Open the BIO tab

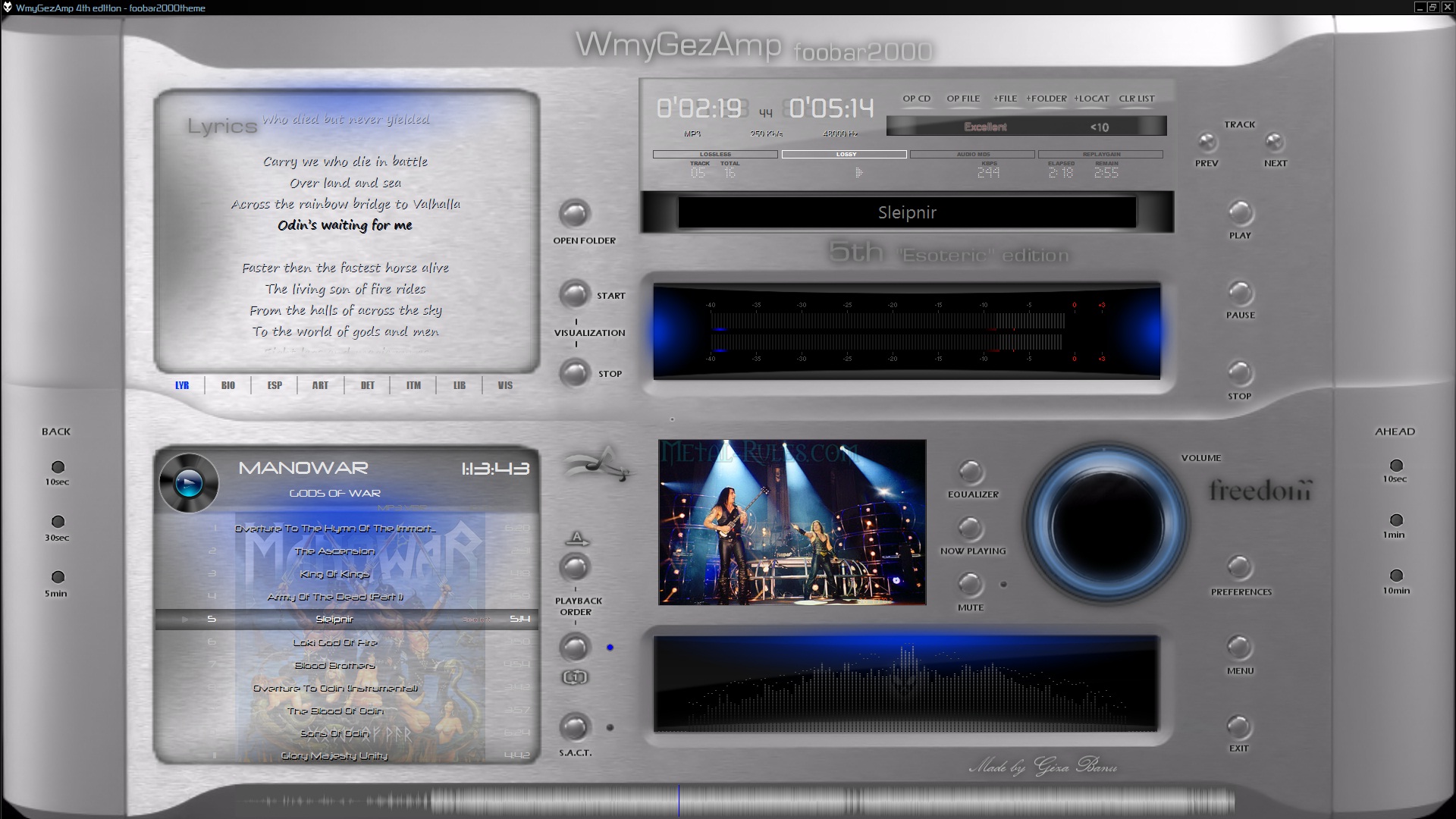pos(228,385)
